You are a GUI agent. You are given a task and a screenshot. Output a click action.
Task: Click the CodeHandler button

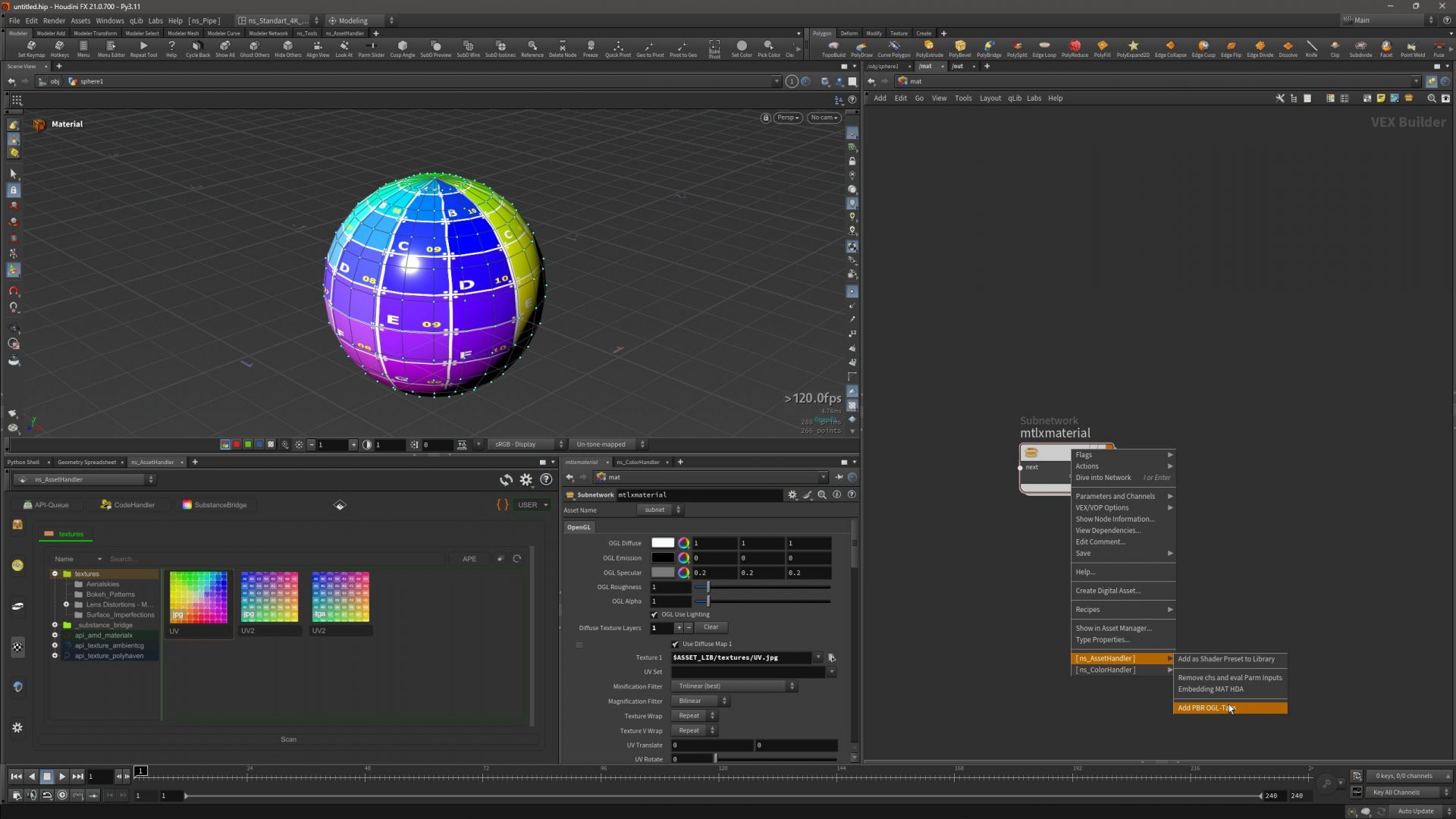point(127,505)
